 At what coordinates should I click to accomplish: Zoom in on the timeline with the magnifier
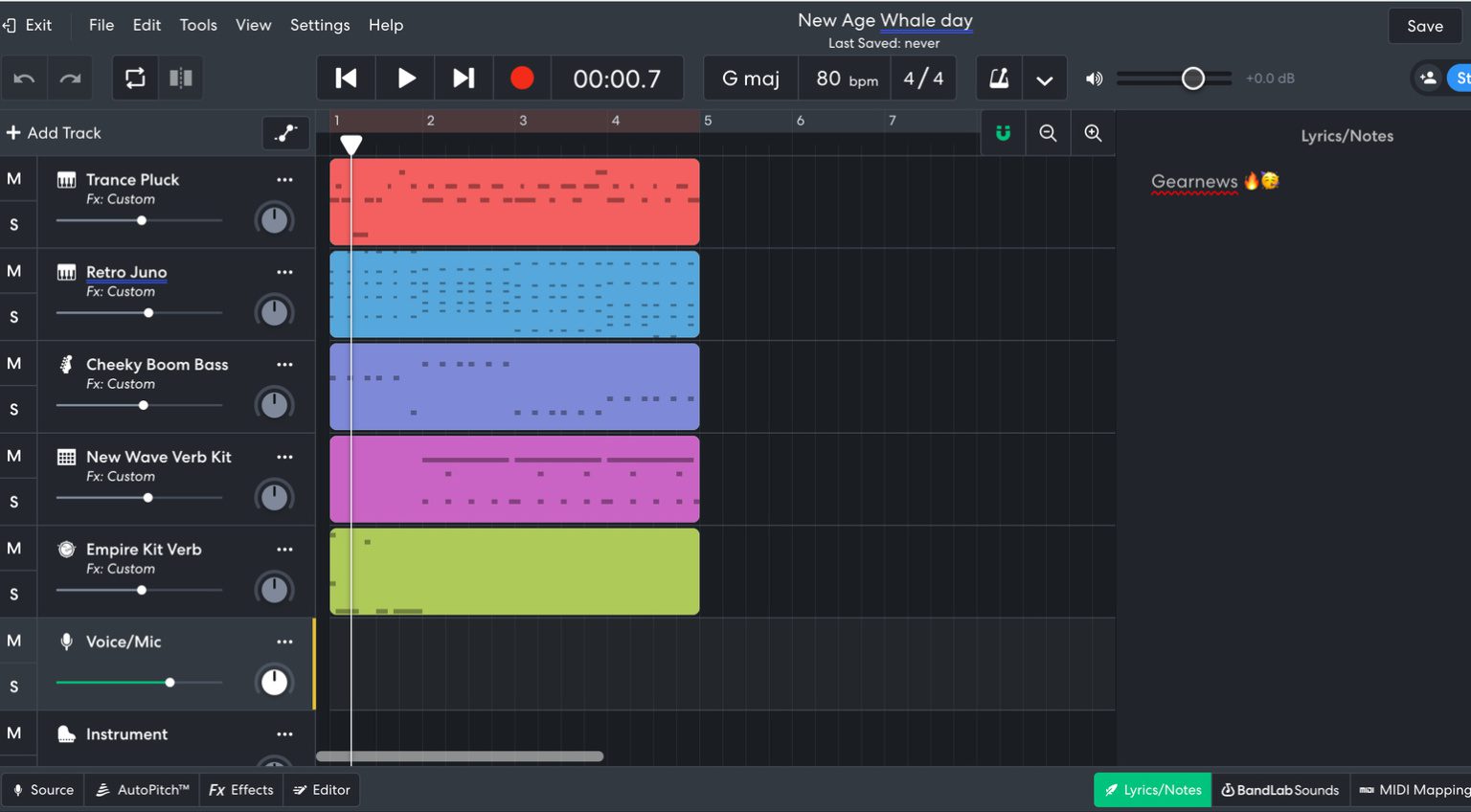(1093, 133)
